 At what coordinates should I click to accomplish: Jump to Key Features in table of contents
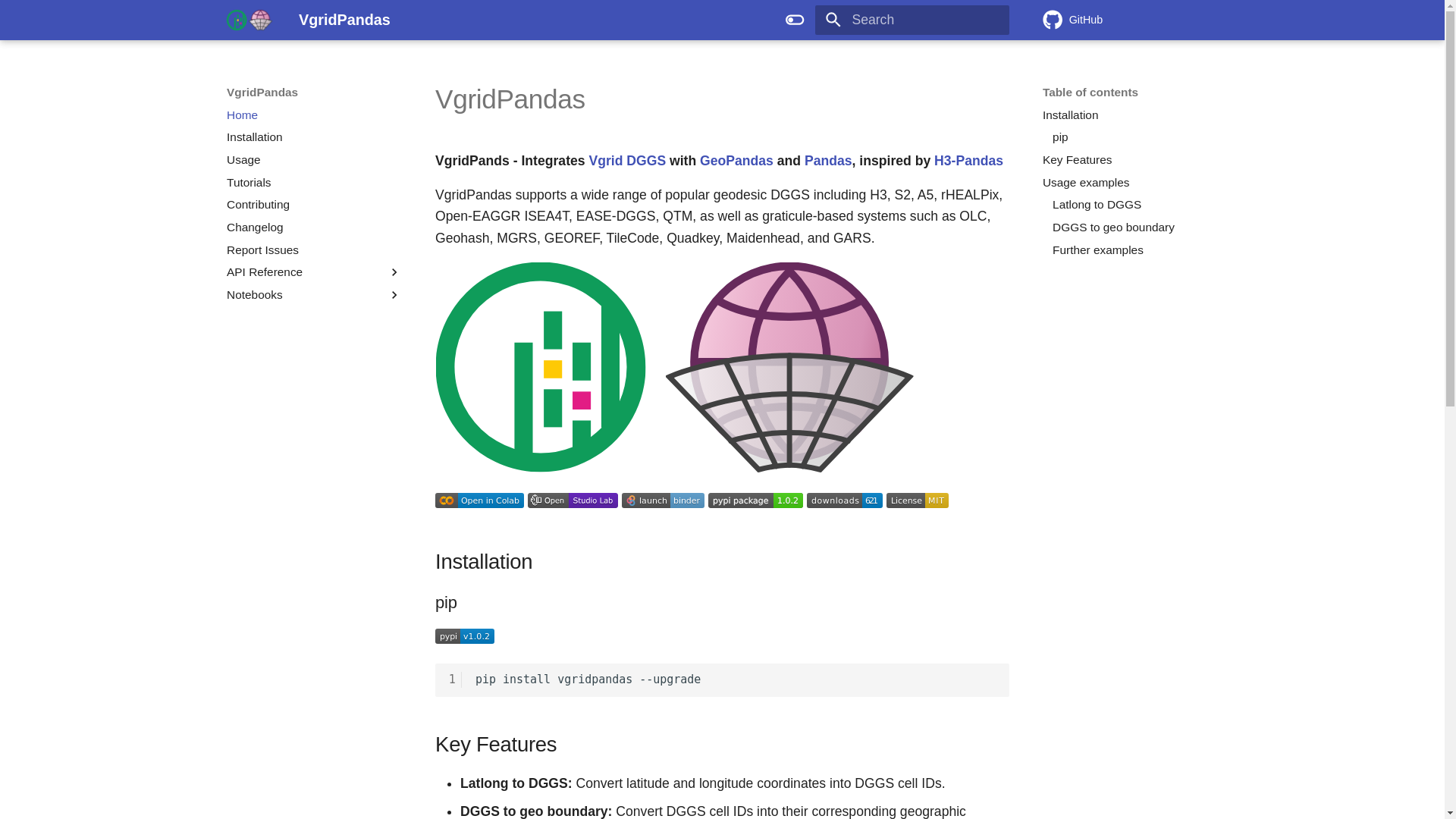tap(1077, 160)
